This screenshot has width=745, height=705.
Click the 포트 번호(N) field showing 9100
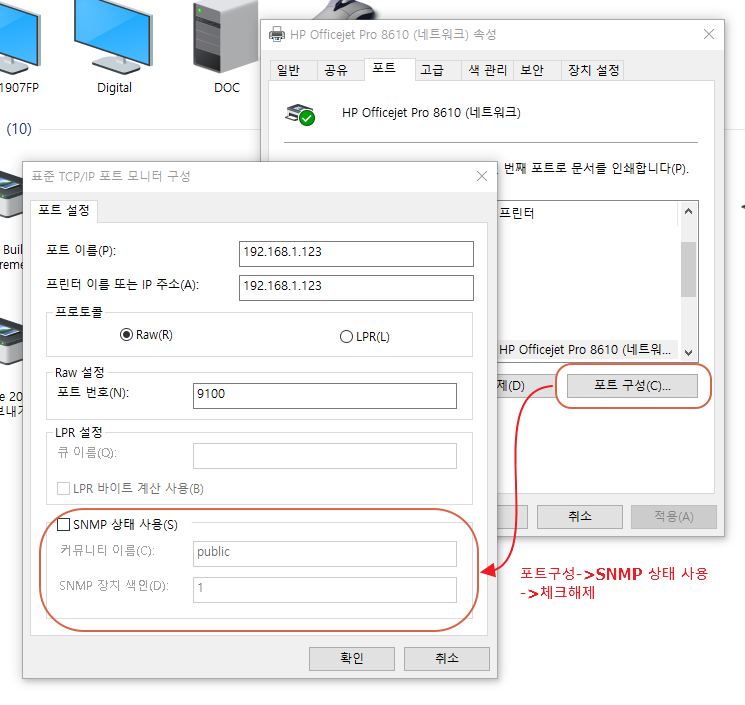[x=325, y=396]
